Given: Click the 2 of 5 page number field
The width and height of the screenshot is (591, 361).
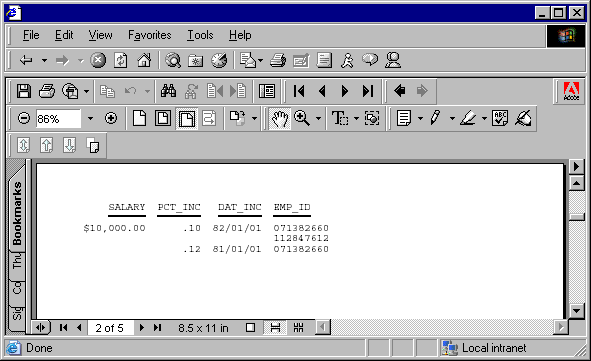Looking at the screenshot, I should (x=110, y=328).
